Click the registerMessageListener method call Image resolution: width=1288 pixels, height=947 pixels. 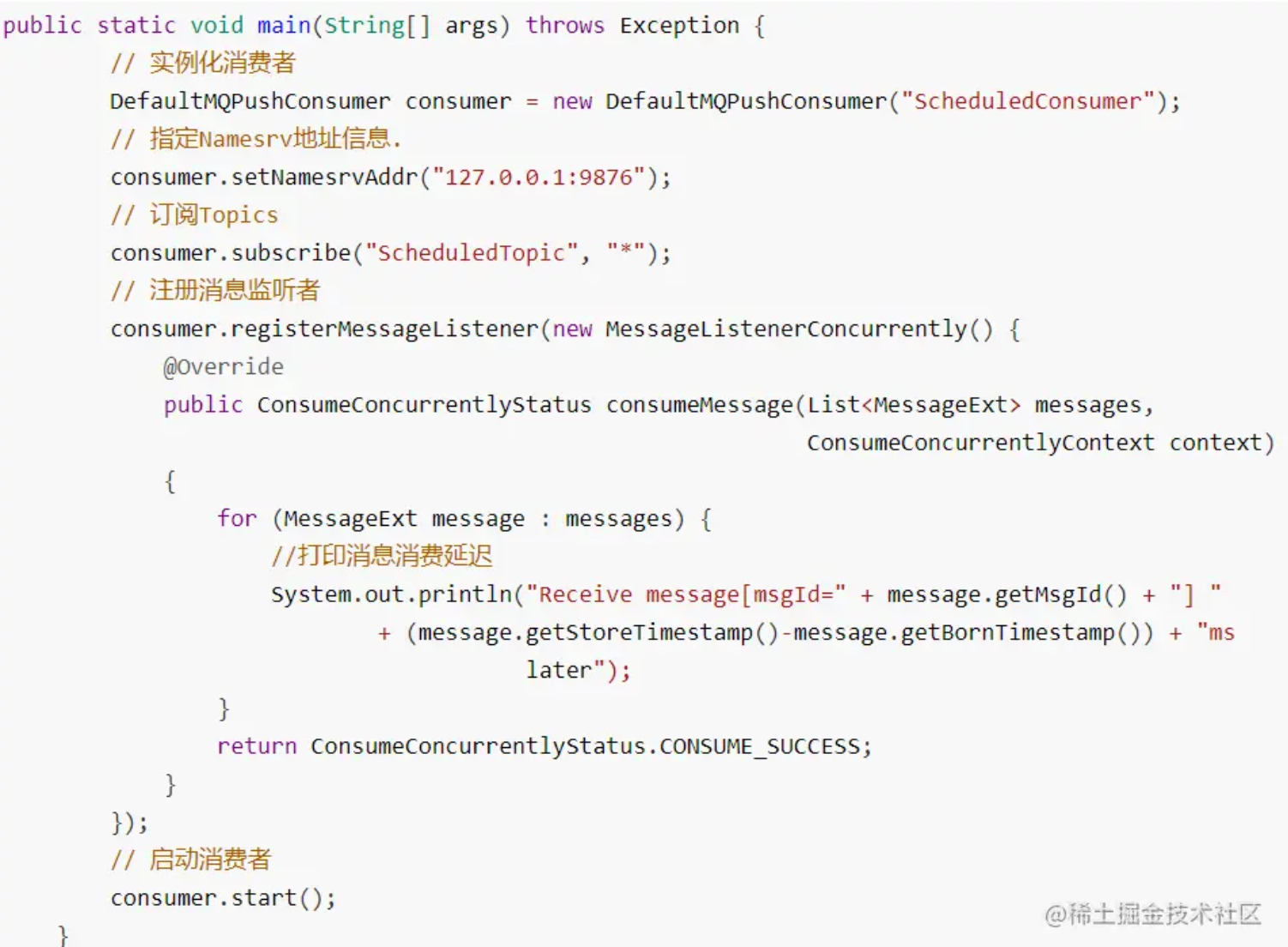coord(384,329)
